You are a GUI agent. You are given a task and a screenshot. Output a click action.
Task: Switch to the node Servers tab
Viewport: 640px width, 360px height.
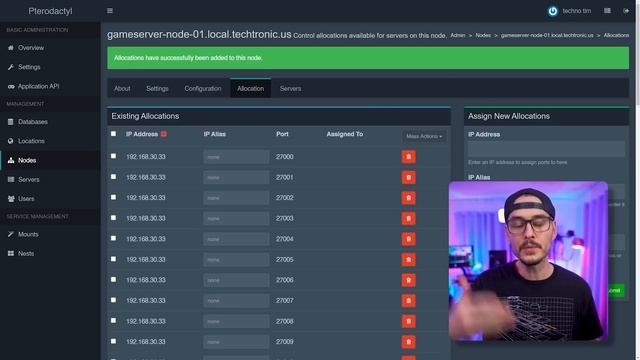[290, 88]
